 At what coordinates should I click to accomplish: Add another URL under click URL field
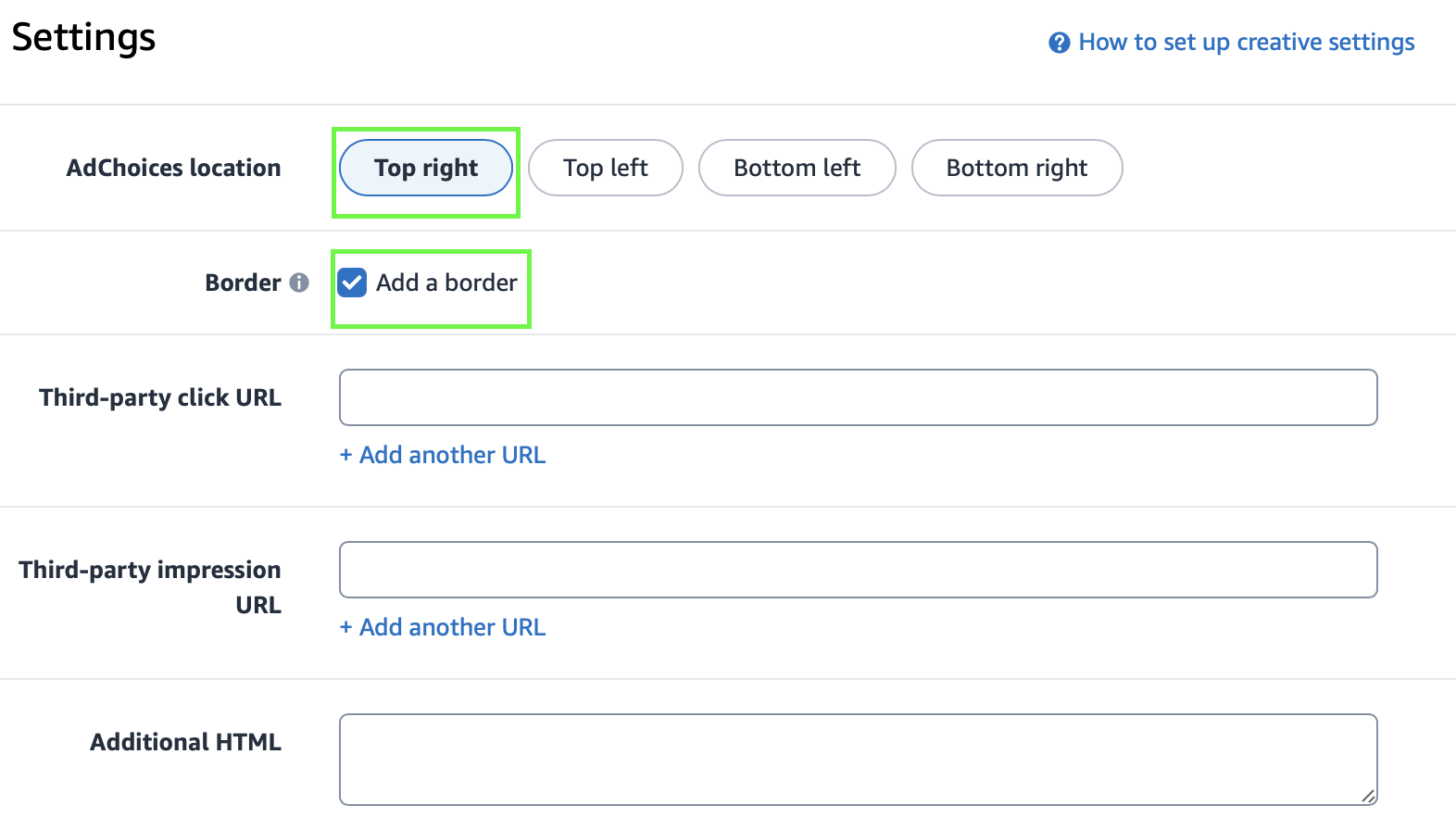pyautogui.click(x=443, y=455)
